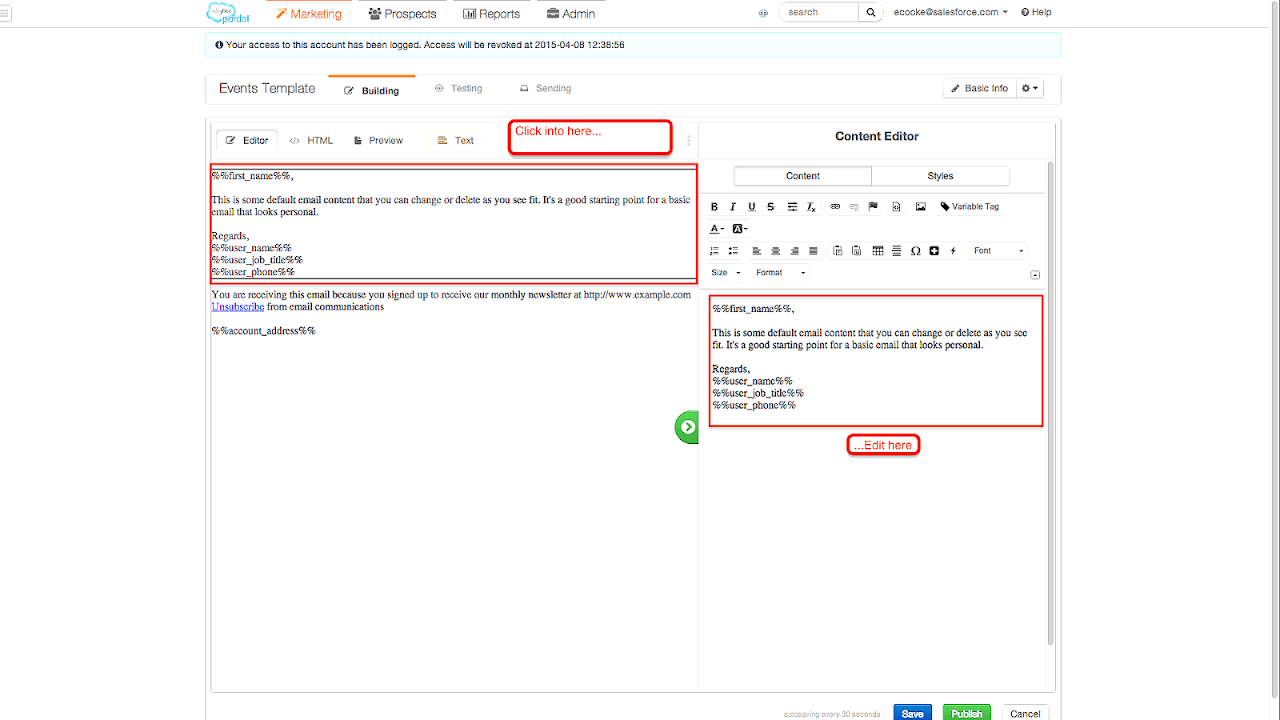Click the email body region in preview
Screen dimensions: 1280x720
(x=453, y=224)
